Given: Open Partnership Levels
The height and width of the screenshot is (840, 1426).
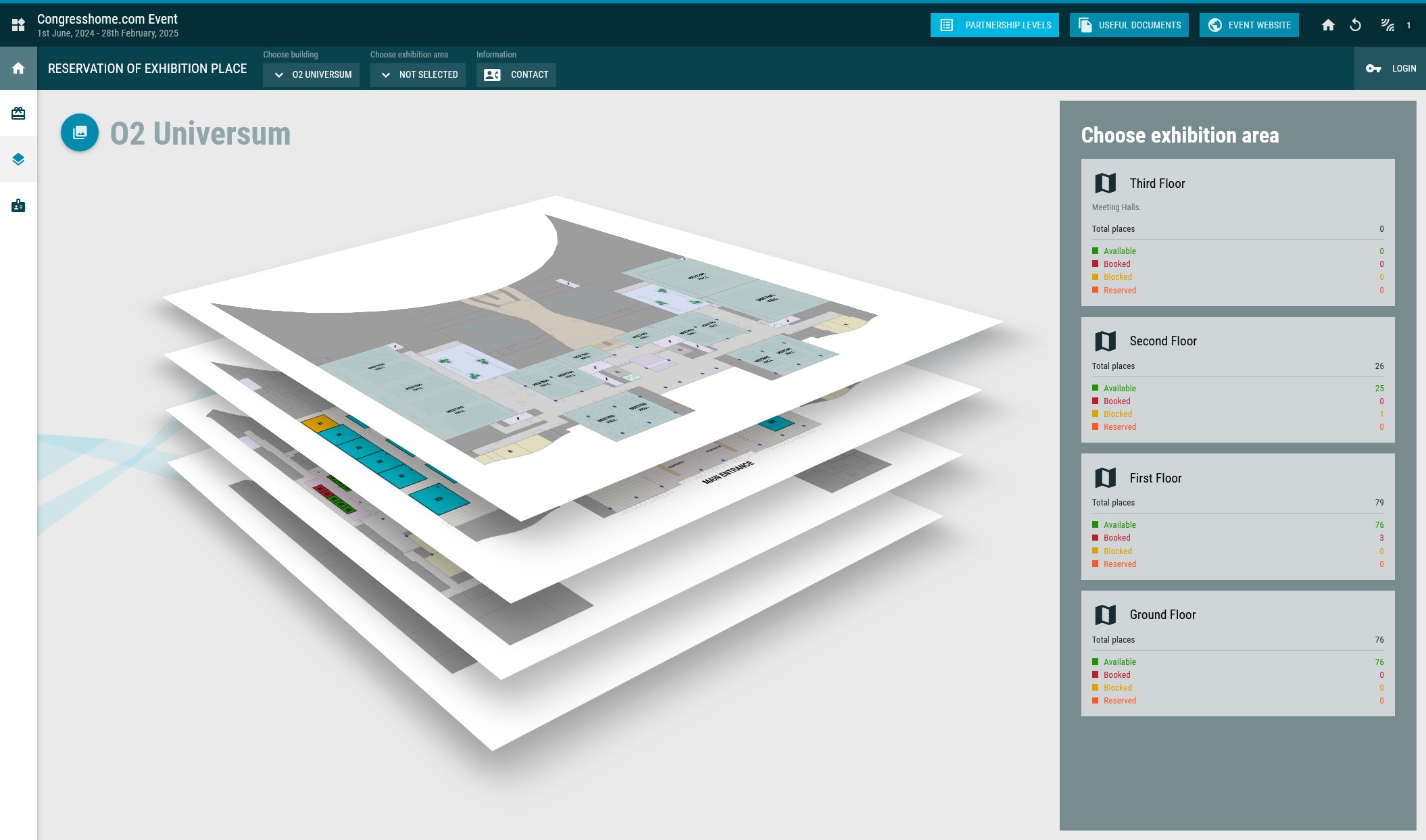Looking at the screenshot, I should (994, 25).
